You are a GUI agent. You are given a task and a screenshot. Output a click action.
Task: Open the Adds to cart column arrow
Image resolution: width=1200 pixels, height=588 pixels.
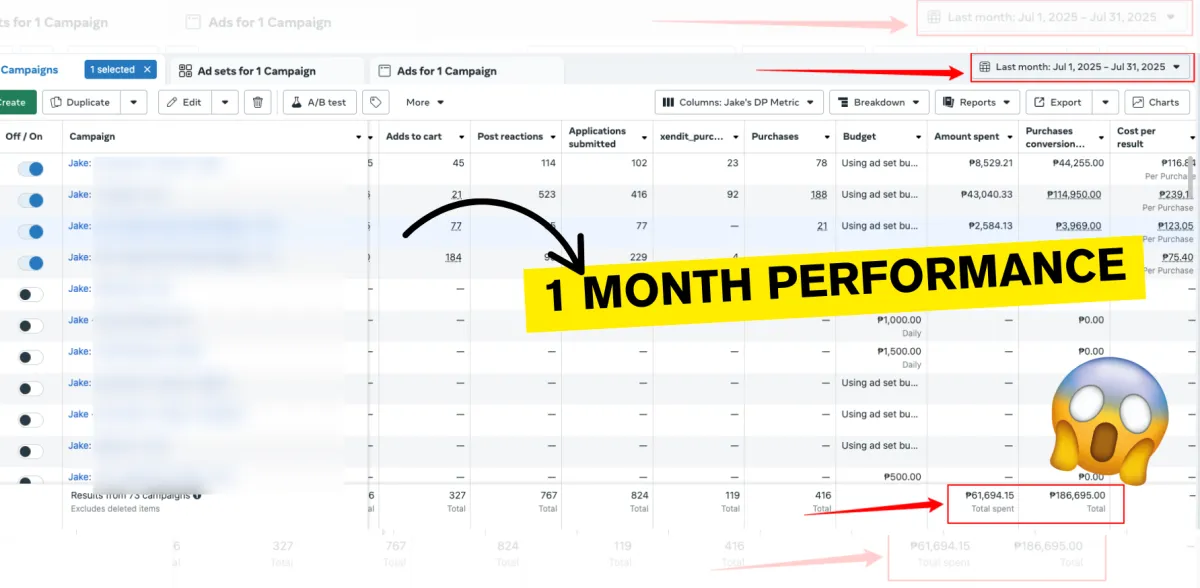coord(462,137)
